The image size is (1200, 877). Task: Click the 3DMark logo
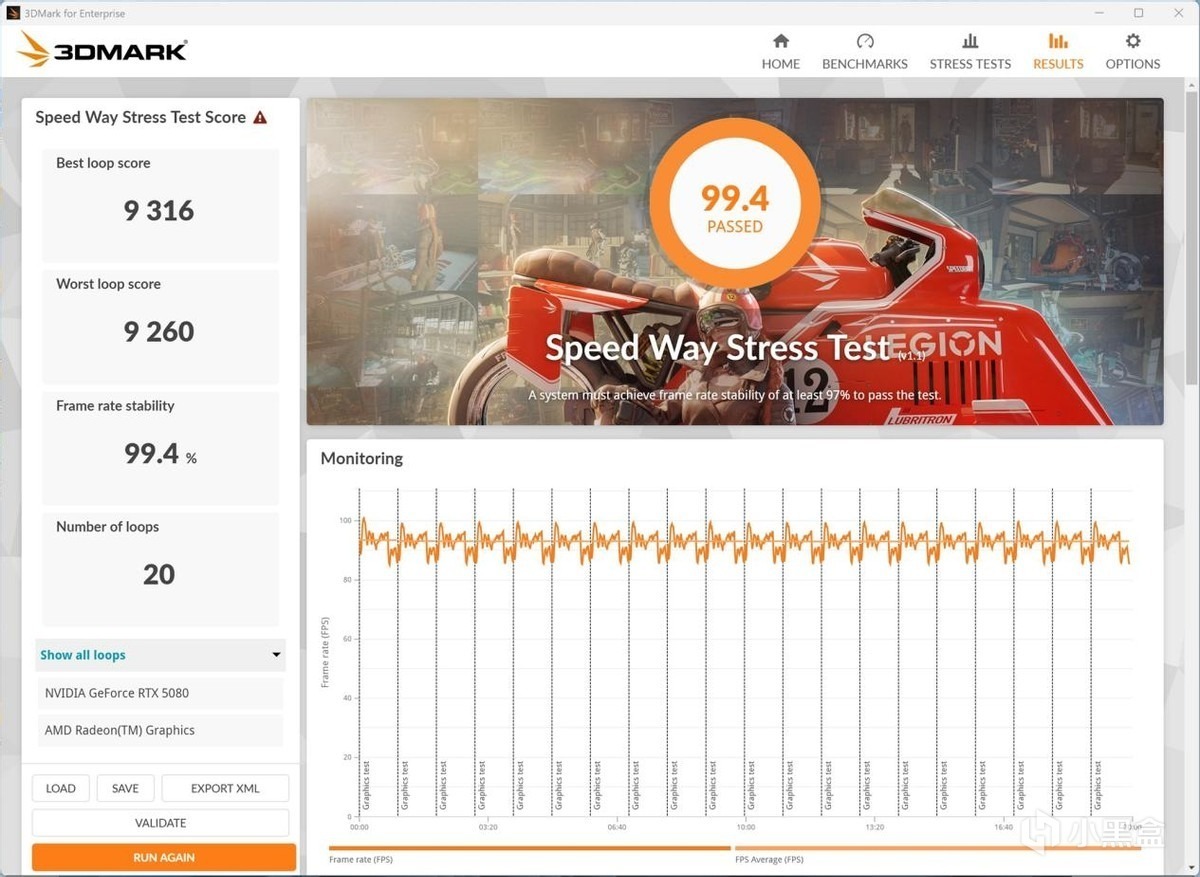click(102, 50)
